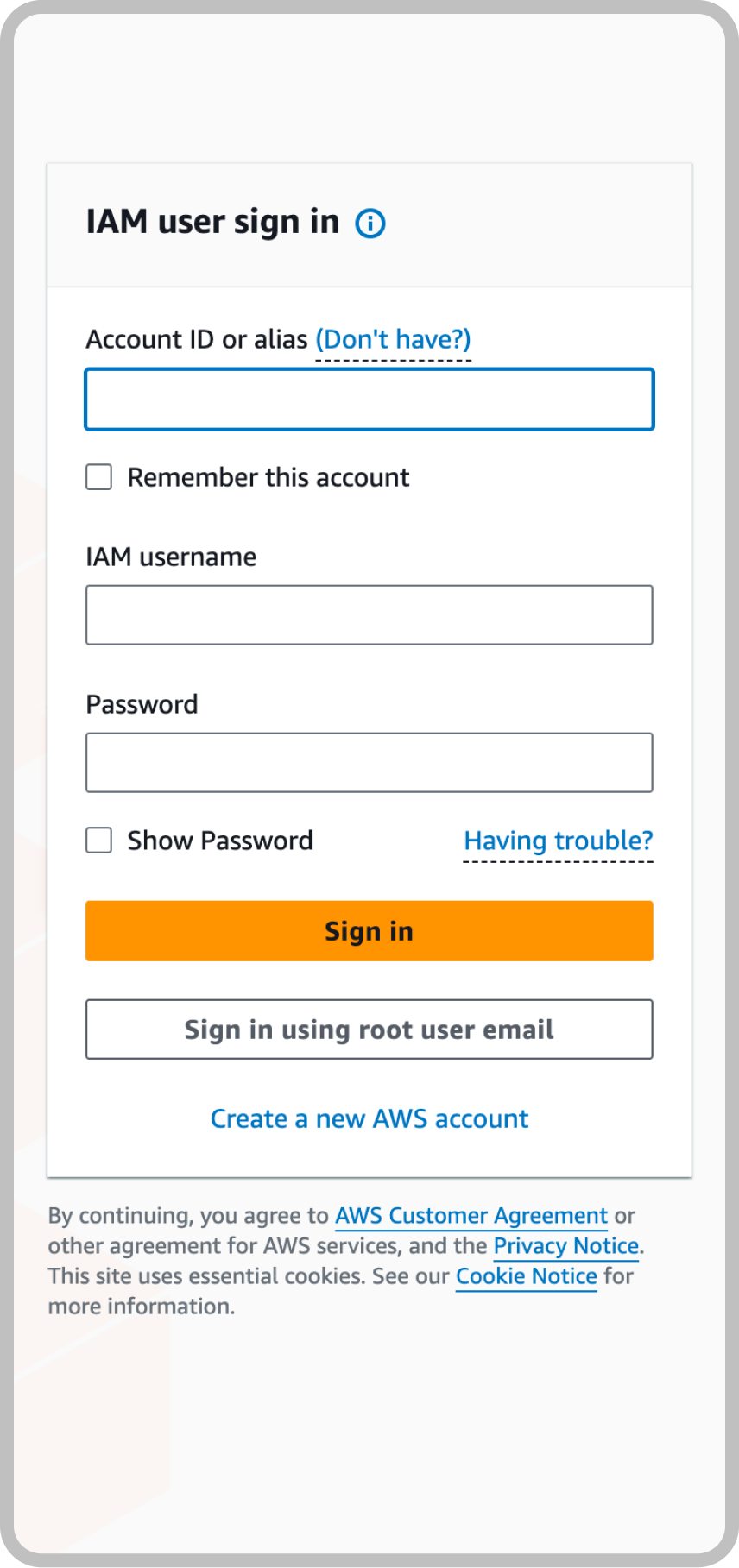This screenshot has height=1568, width=739.
Task: Focus the IAM username input
Action: coord(369,614)
